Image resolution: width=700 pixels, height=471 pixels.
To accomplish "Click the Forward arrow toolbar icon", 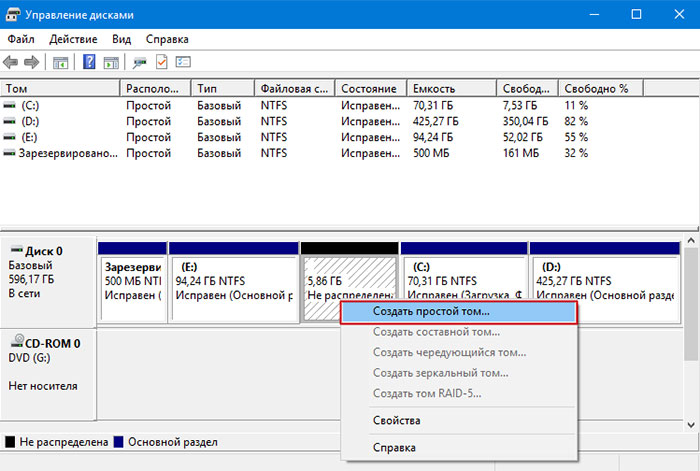I will click(x=31, y=62).
